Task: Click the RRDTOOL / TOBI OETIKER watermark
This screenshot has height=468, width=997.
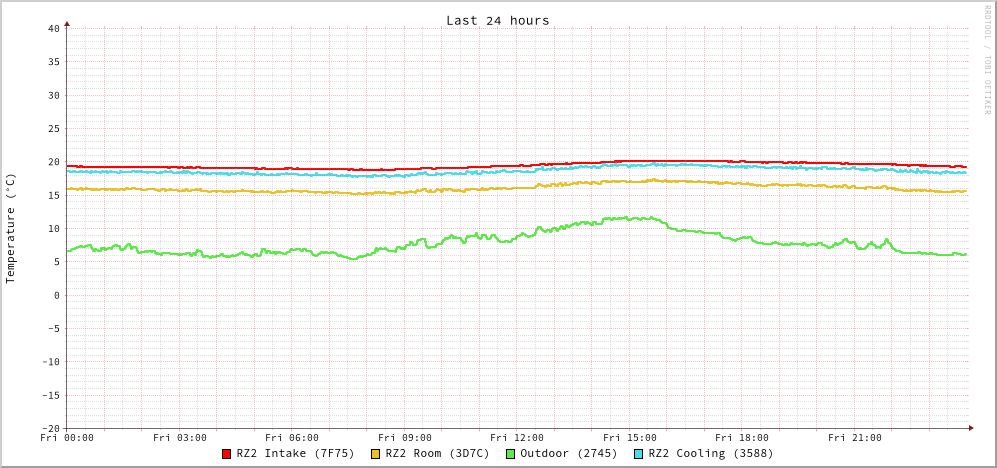Action: pyautogui.click(x=986, y=60)
